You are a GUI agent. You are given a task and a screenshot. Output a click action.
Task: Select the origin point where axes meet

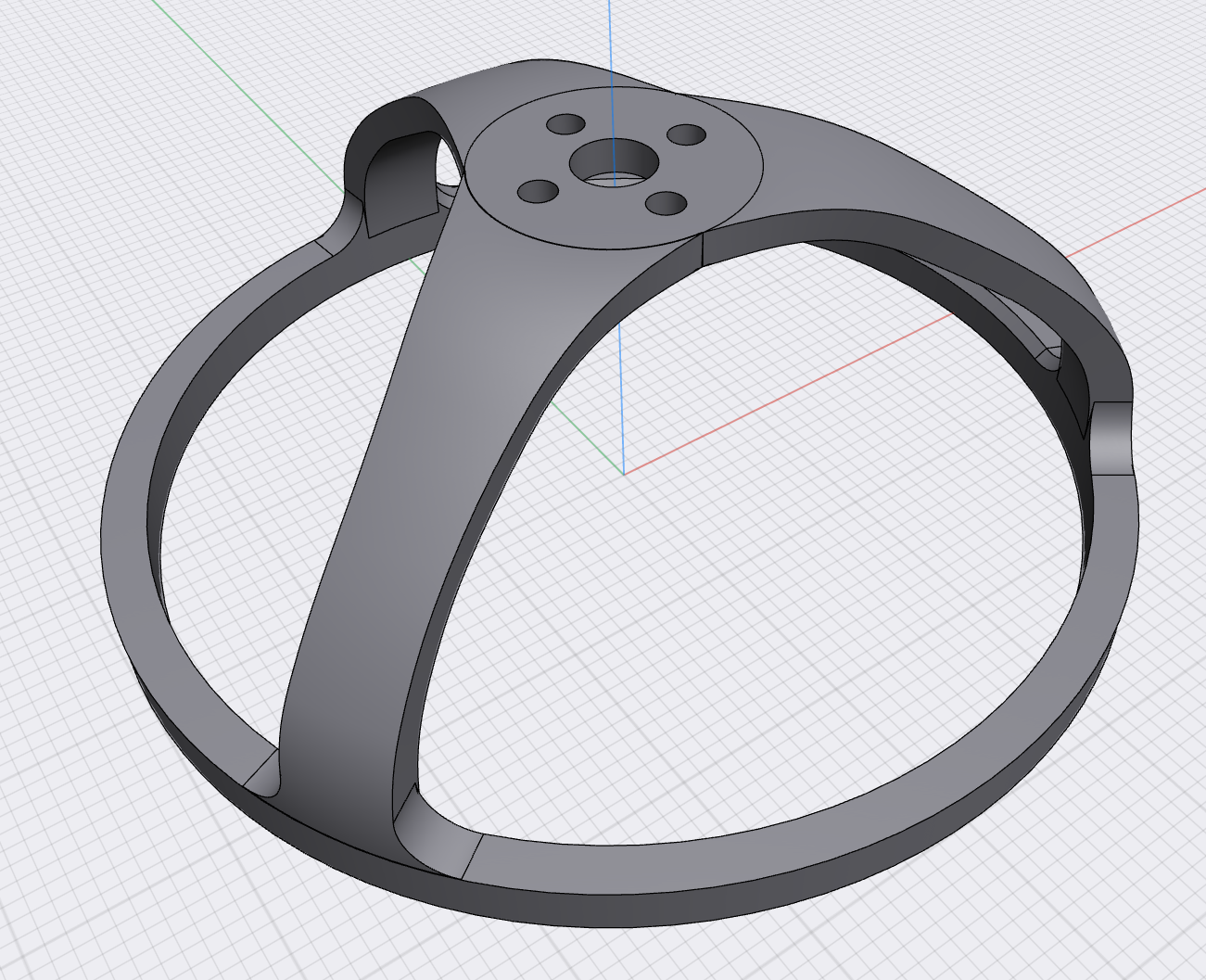pos(624,472)
